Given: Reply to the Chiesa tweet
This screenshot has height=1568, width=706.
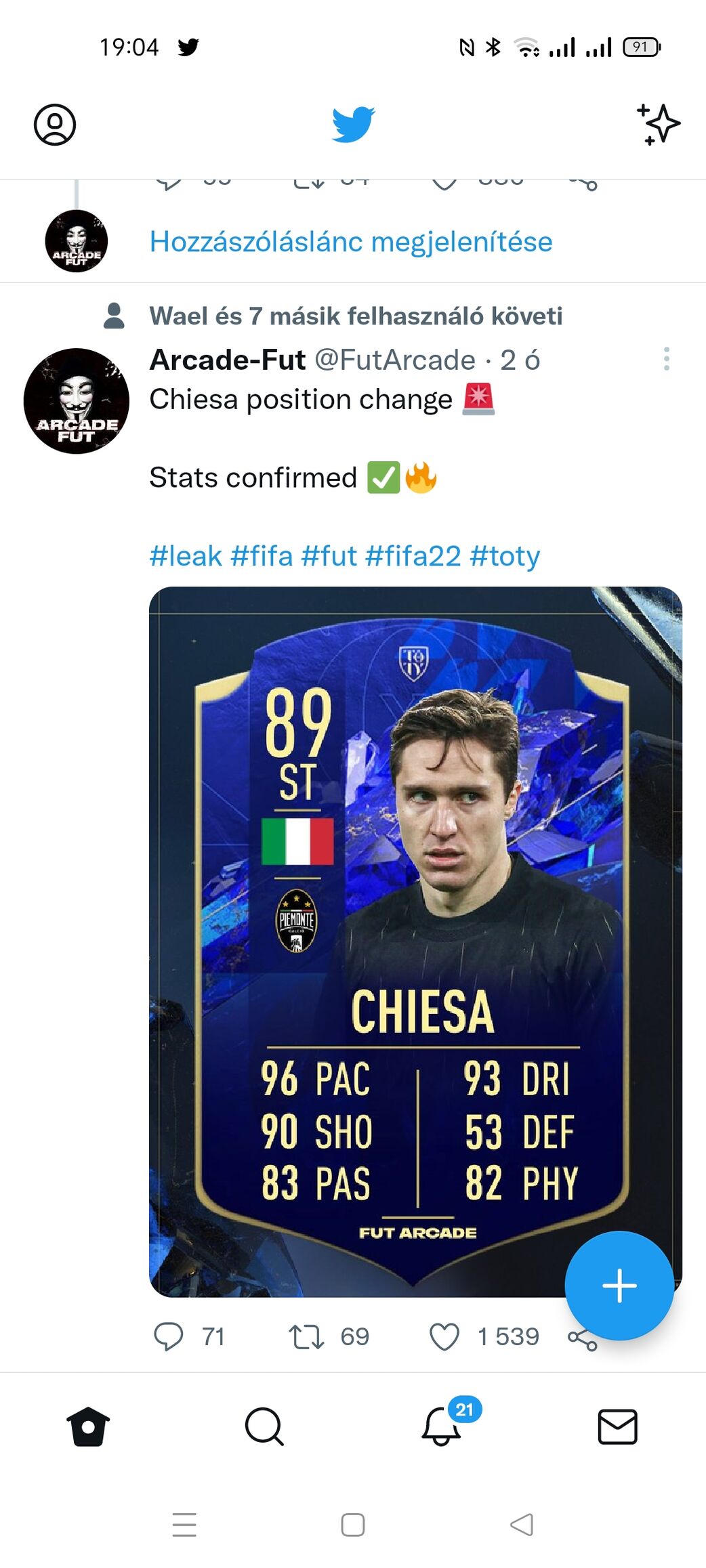Looking at the screenshot, I should point(169,1336).
